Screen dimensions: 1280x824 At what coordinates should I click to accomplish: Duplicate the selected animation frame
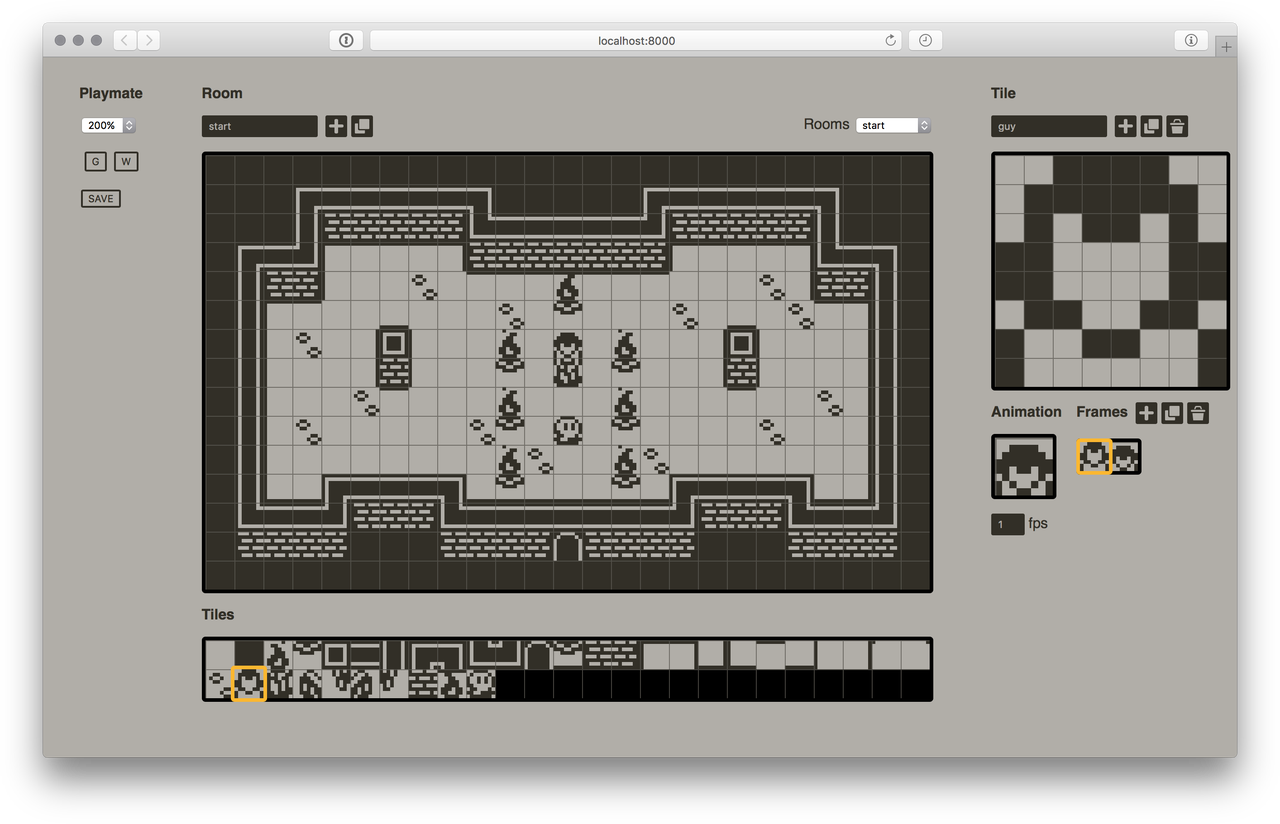1172,413
